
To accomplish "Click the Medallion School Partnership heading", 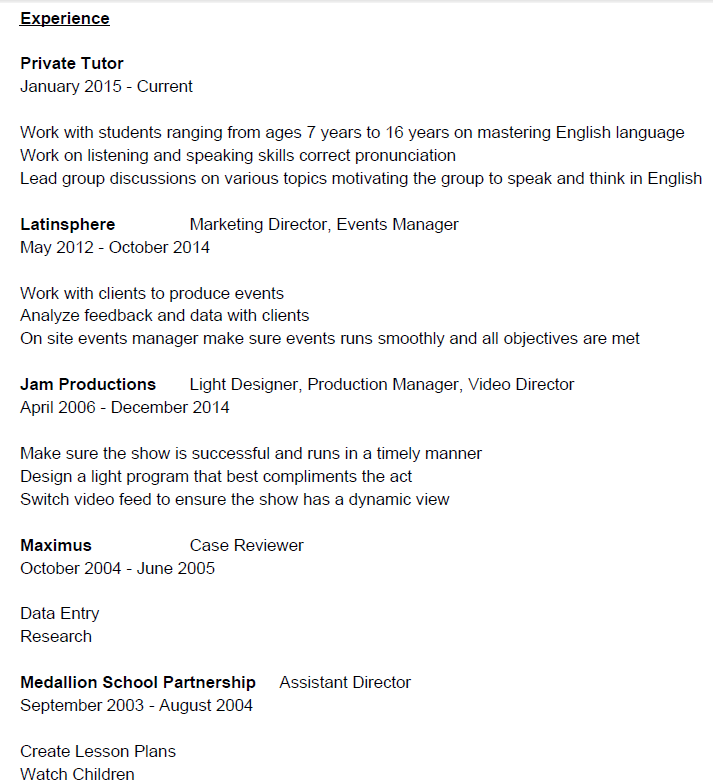I will coord(138,682).
